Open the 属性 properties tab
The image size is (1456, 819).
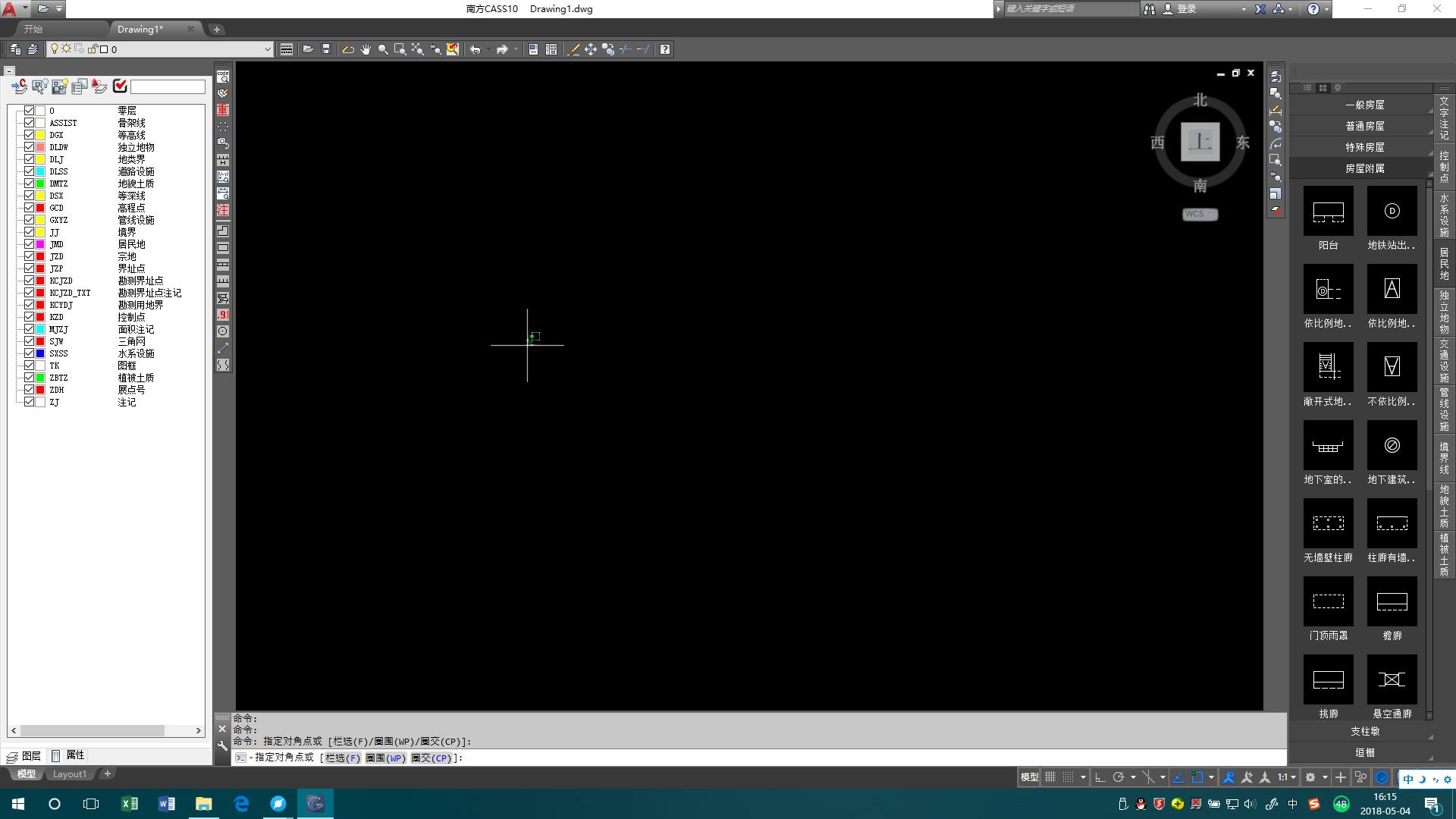[x=68, y=755]
